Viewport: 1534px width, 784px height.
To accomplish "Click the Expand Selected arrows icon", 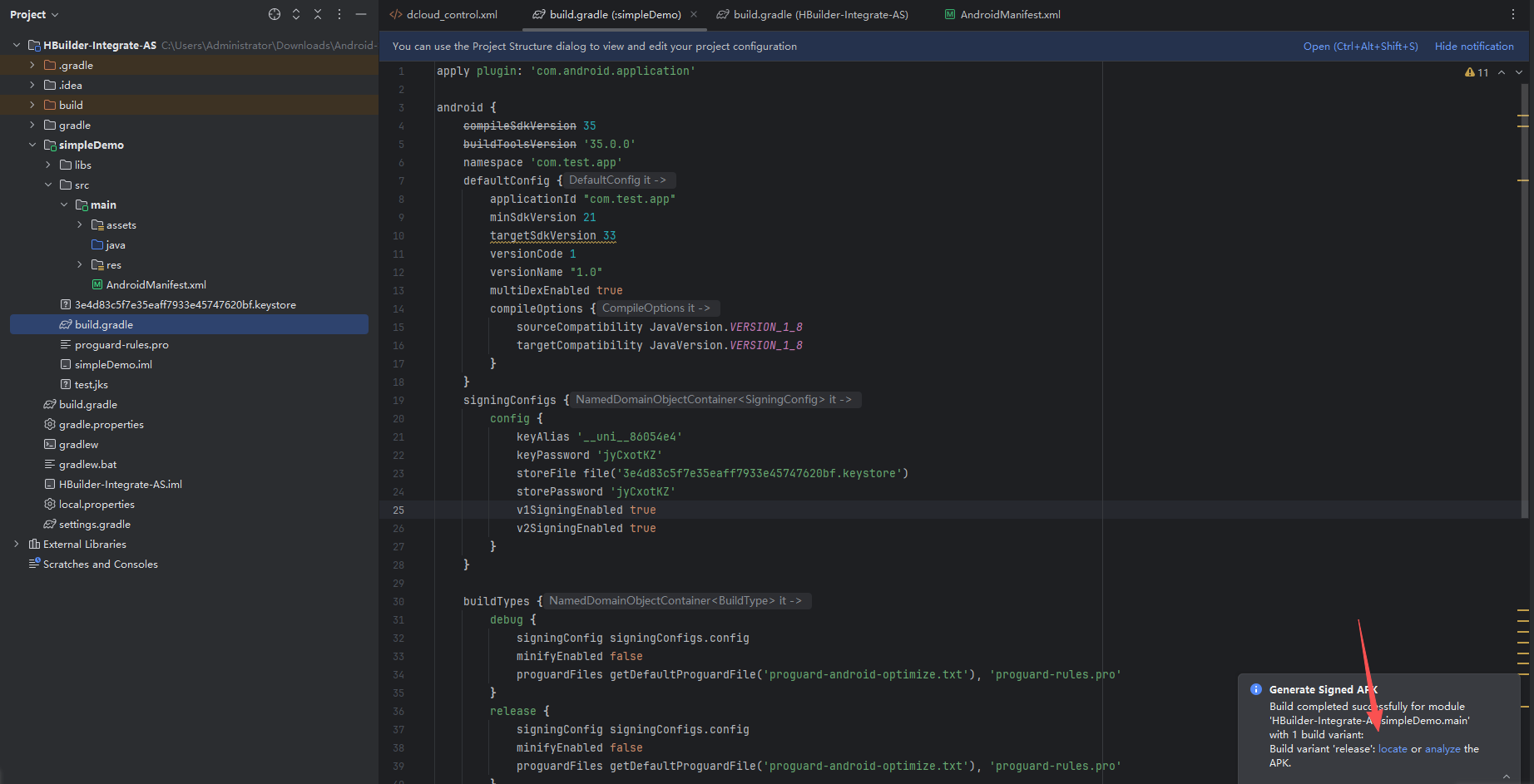I will coord(296,14).
